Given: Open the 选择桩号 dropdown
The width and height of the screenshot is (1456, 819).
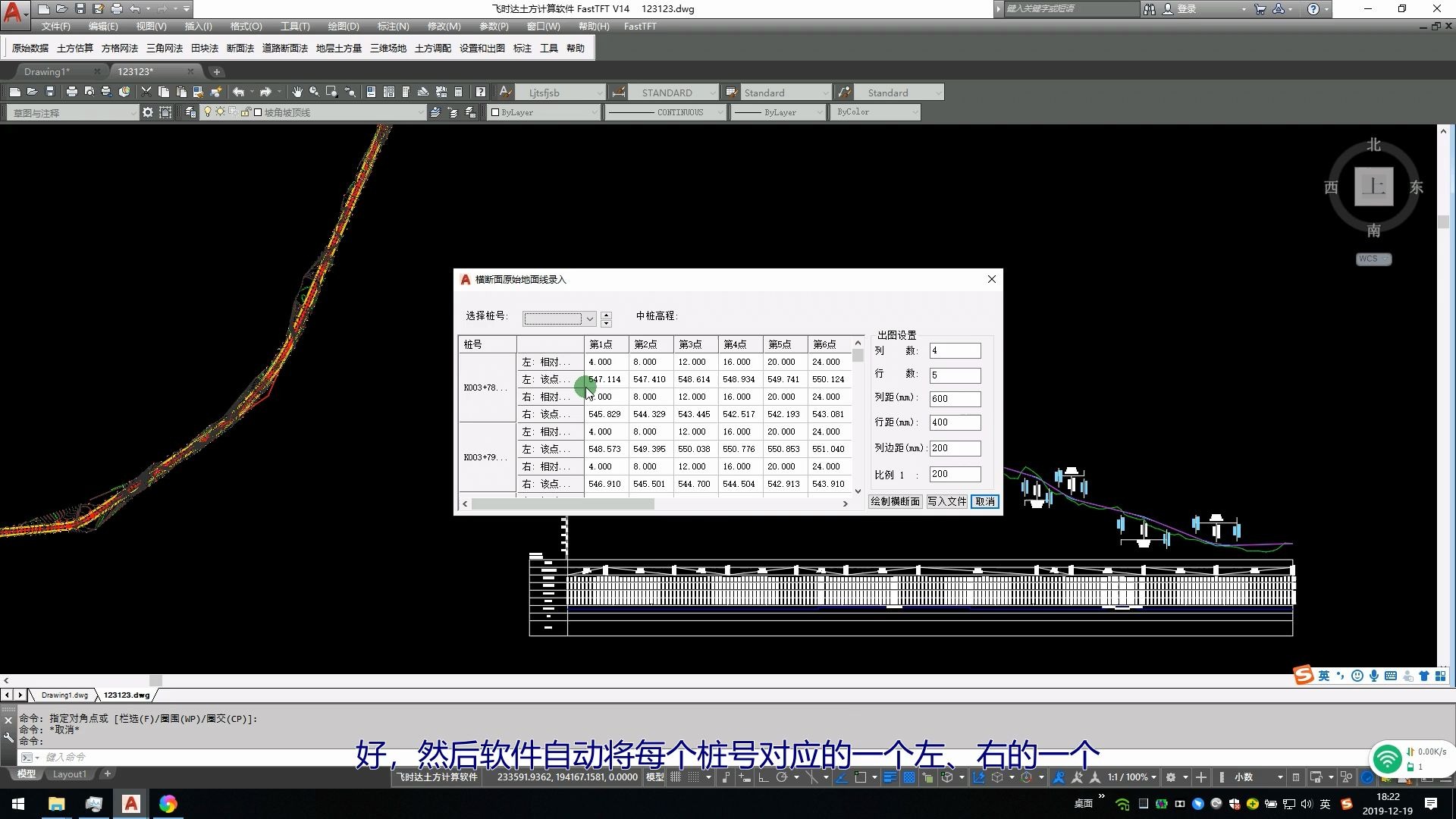Looking at the screenshot, I should [x=589, y=319].
